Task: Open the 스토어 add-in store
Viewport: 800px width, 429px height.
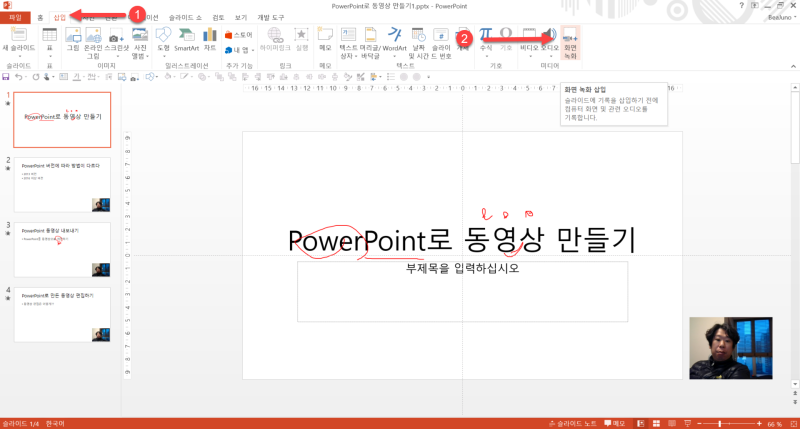Action: point(239,35)
